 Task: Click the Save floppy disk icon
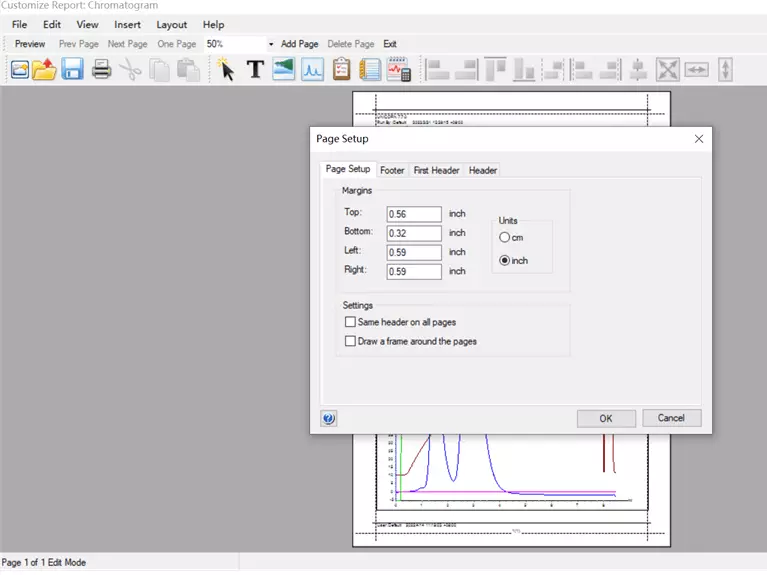point(72,69)
